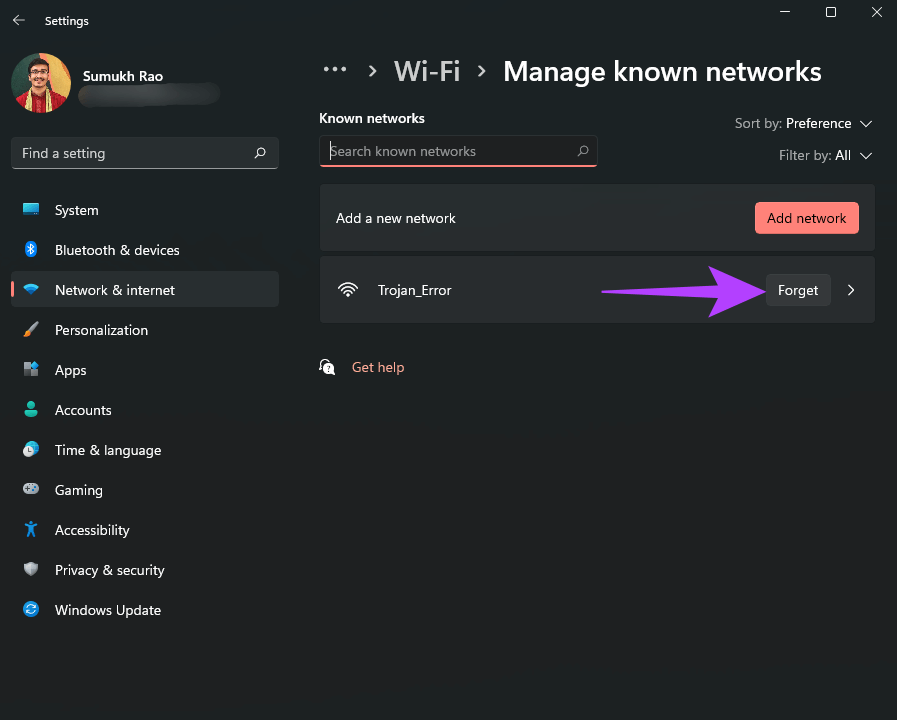Open Time & language settings
Image resolution: width=897 pixels, height=720 pixels.
tap(145, 450)
